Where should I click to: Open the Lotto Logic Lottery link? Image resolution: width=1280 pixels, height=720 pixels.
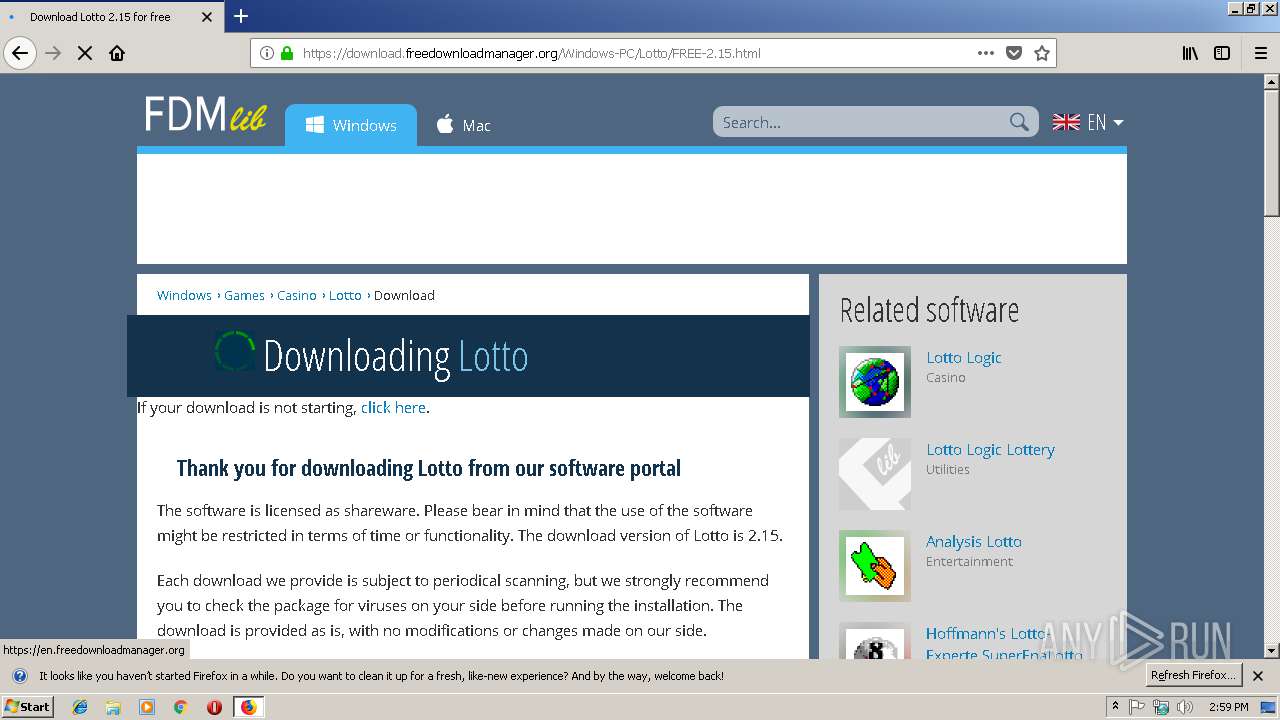tap(990, 449)
